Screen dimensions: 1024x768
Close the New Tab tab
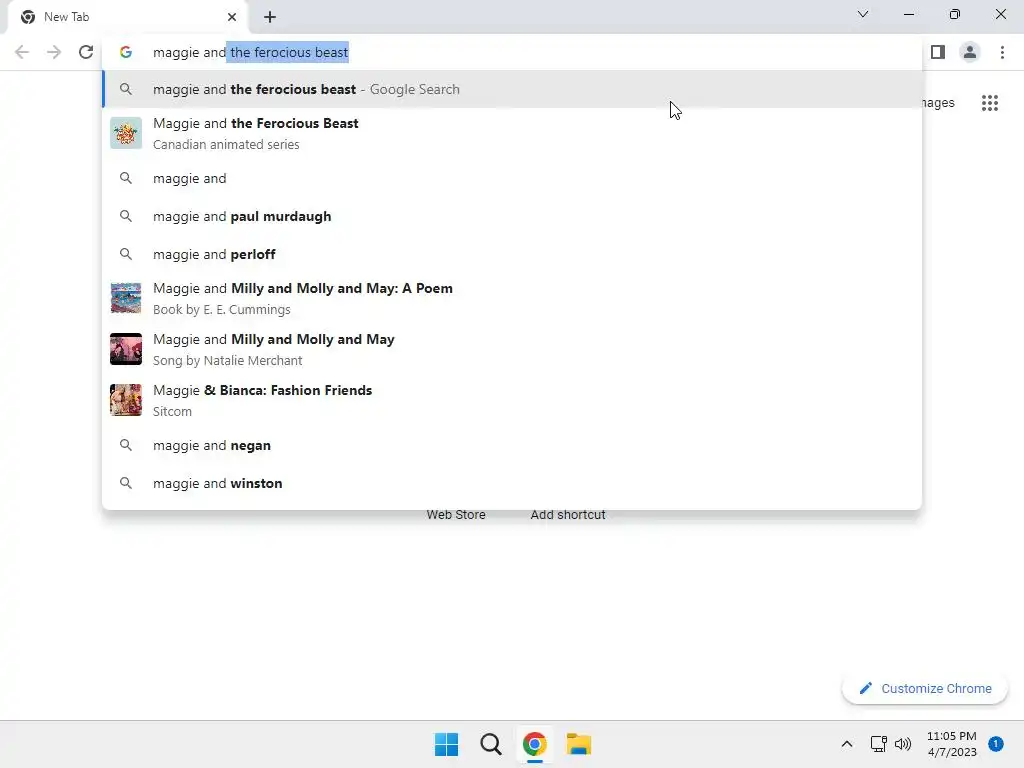232,17
